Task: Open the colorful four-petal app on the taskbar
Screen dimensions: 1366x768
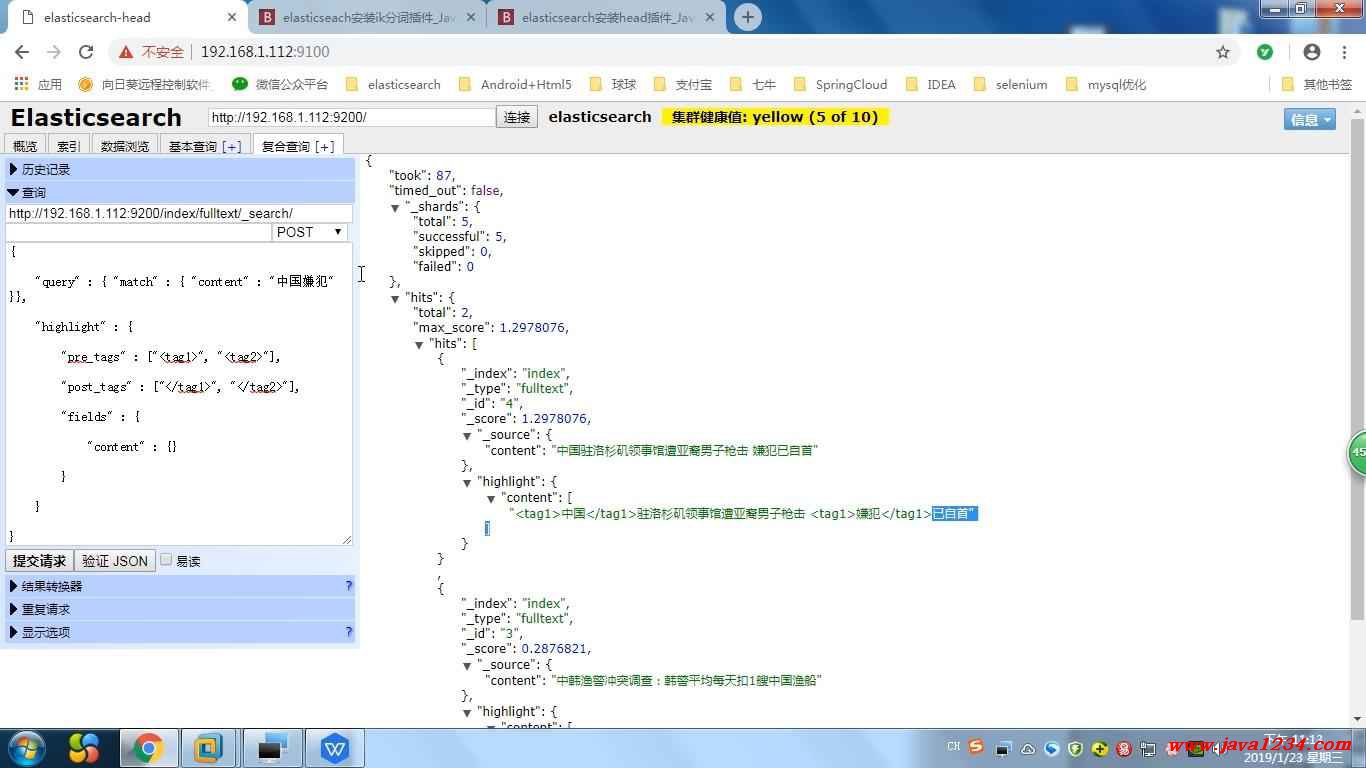Action: pos(84,748)
